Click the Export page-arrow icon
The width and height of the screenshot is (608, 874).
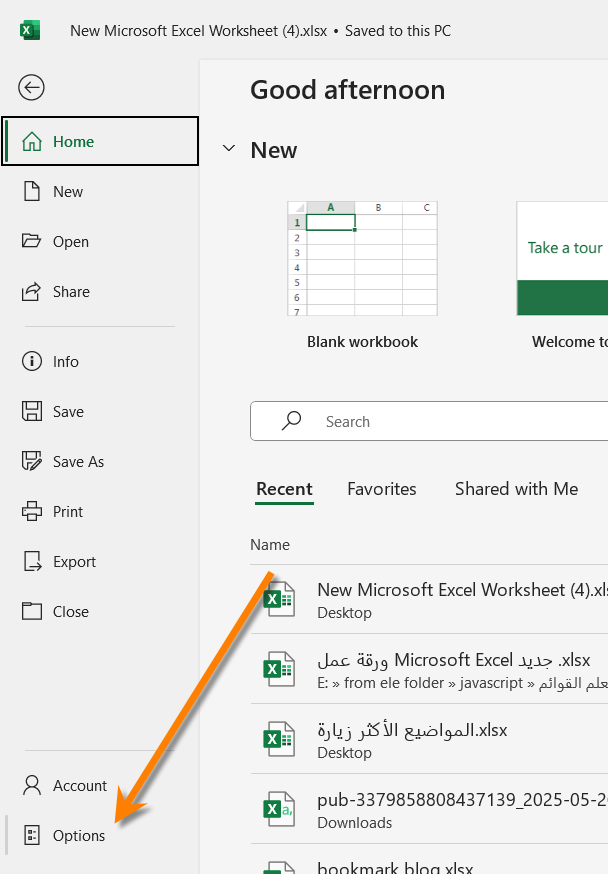click(x=32, y=561)
